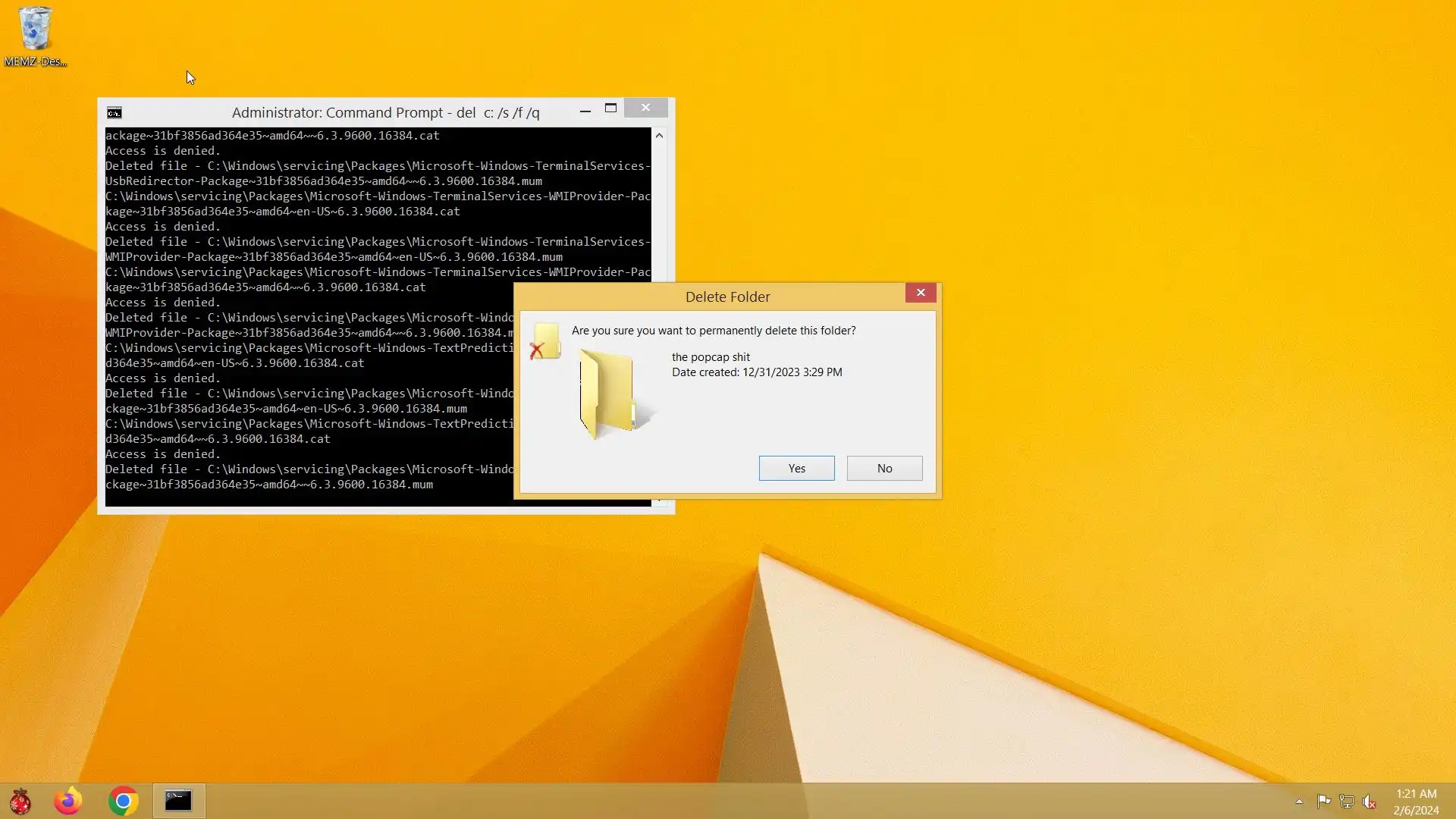
Task: Confirm deletion by clicking Yes
Action: point(796,468)
